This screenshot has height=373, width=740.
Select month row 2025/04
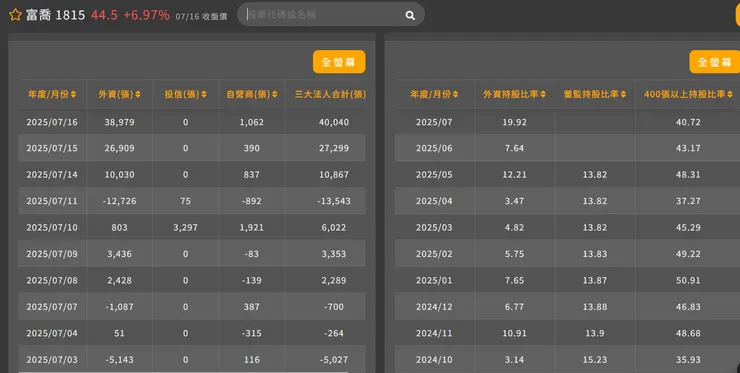click(434, 201)
